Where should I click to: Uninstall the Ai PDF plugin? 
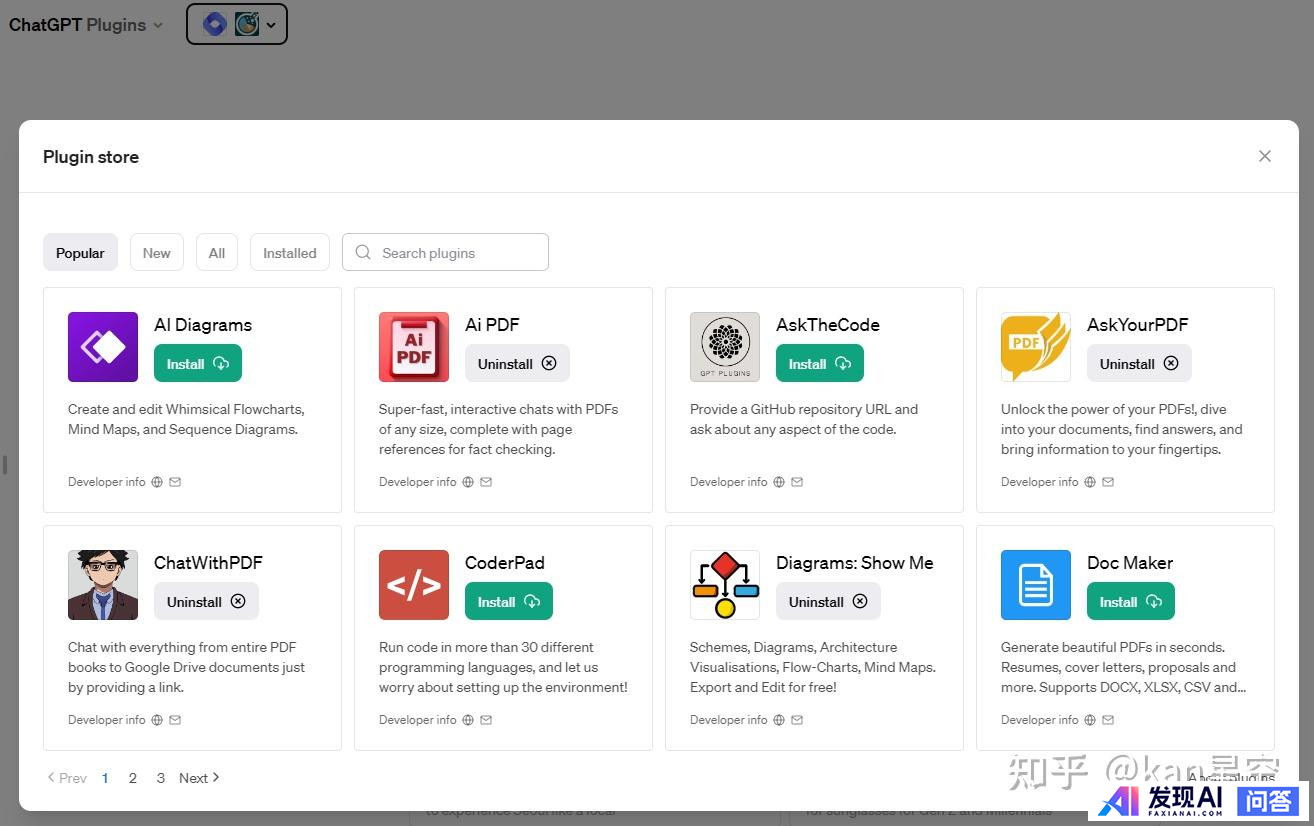click(x=517, y=364)
